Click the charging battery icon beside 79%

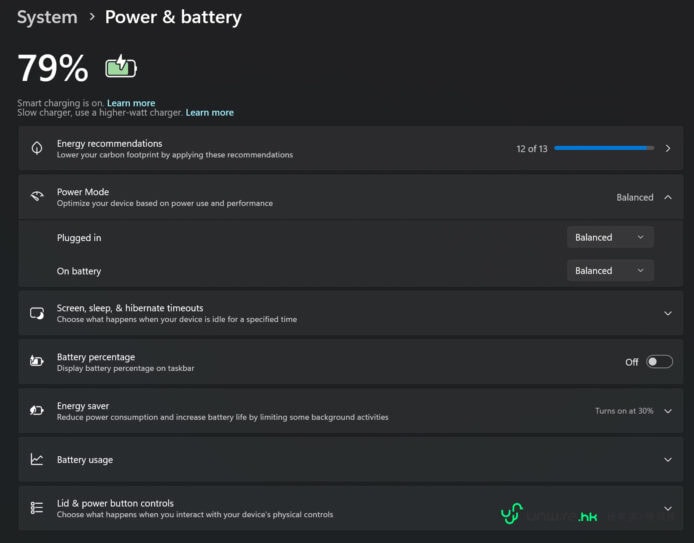121,67
